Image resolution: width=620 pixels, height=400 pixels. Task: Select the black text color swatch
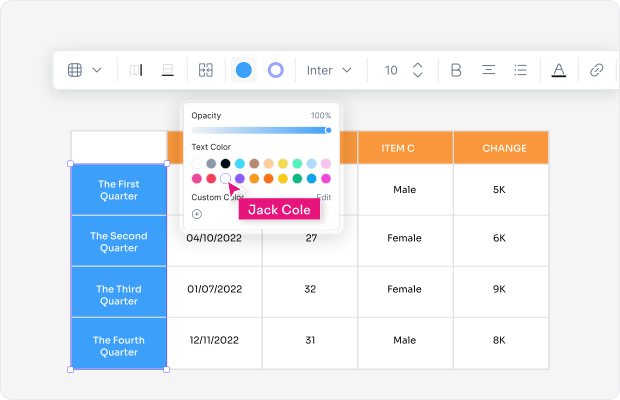pyautogui.click(x=225, y=163)
